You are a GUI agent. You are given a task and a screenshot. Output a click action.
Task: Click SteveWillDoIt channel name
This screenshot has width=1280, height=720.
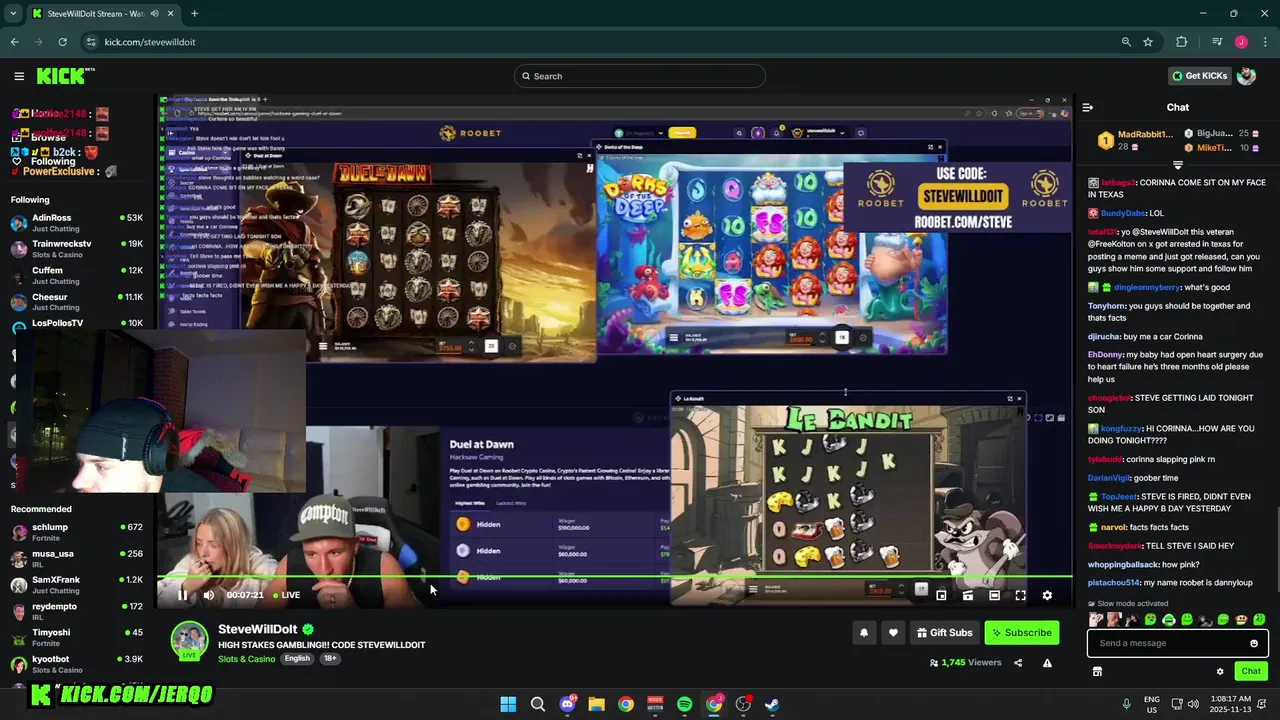click(x=258, y=629)
